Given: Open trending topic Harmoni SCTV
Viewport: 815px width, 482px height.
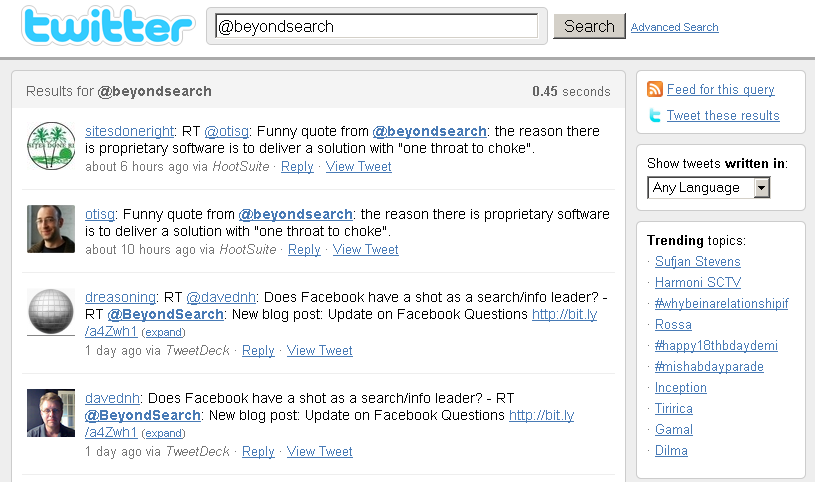Looking at the screenshot, I should pos(698,282).
